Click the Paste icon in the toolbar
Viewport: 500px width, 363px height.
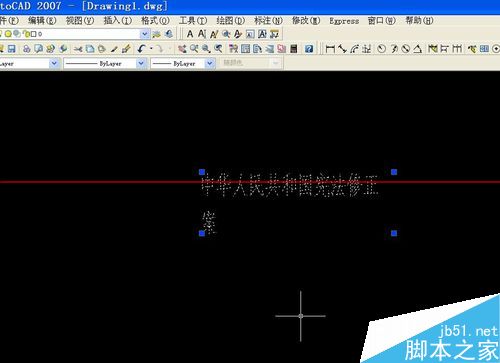point(102,49)
